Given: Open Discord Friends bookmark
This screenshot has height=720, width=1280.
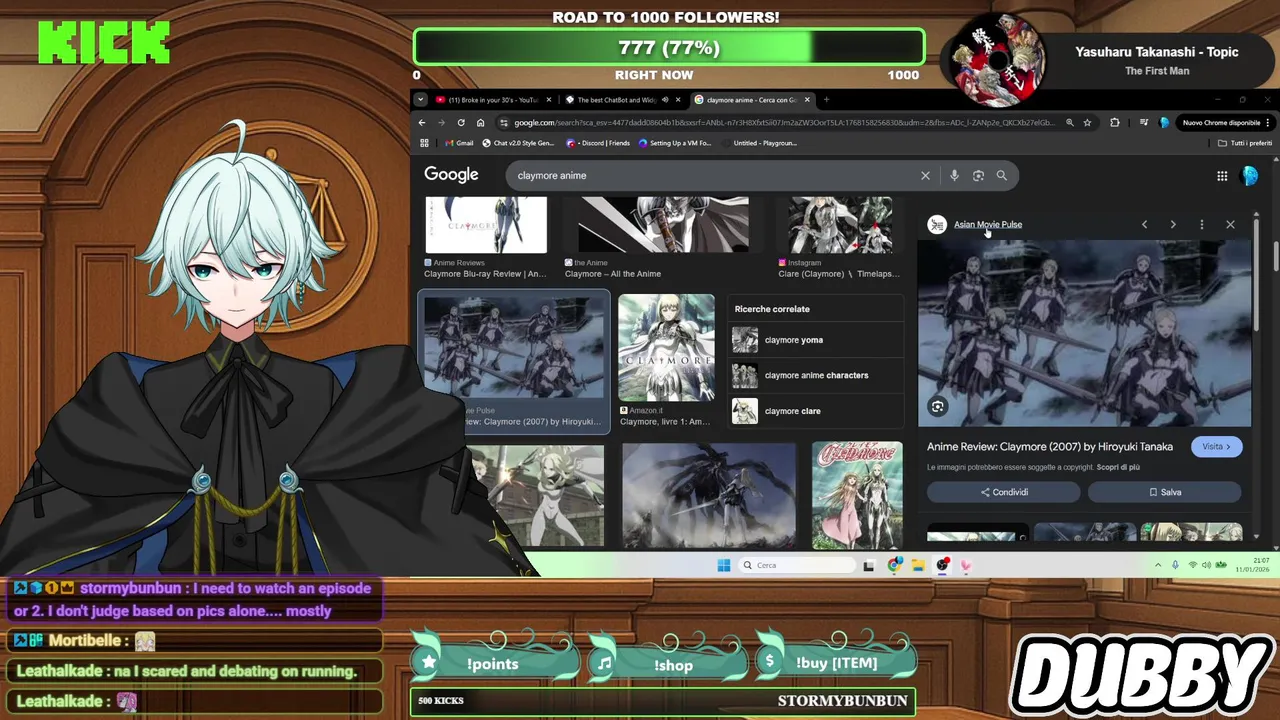Looking at the screenshot, I should click(x=598, y=143).
